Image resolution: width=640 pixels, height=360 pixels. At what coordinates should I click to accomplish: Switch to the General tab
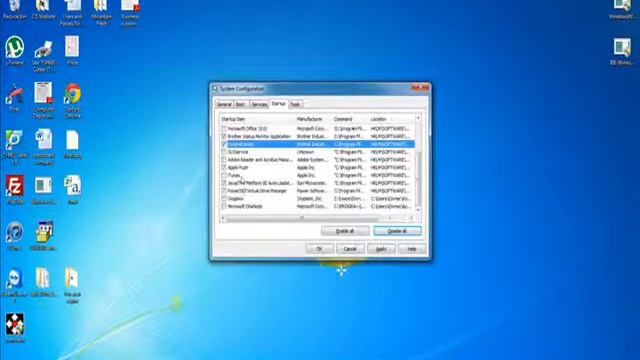pos(224,104)
